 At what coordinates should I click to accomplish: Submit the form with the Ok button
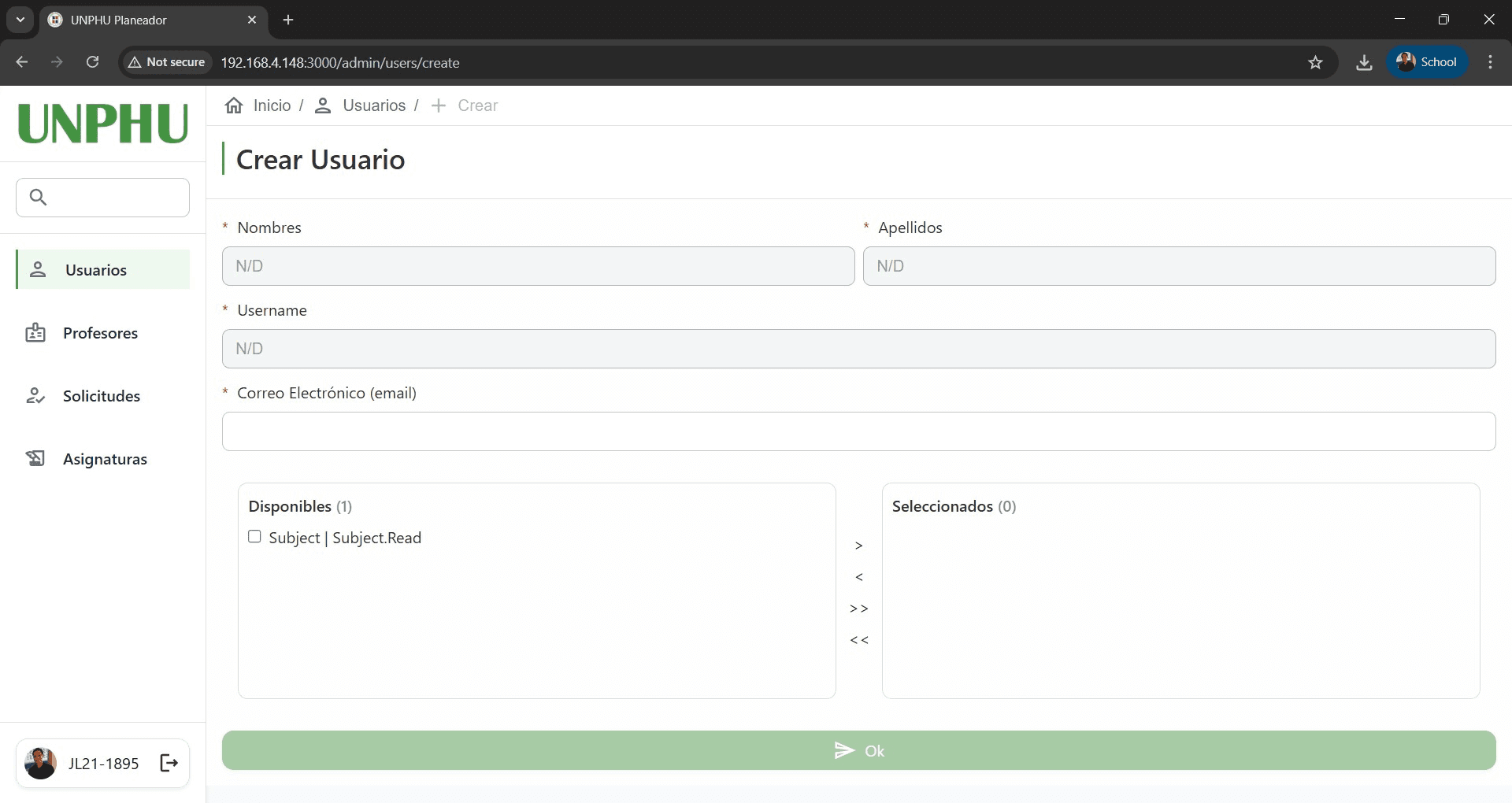click(859, 750)
